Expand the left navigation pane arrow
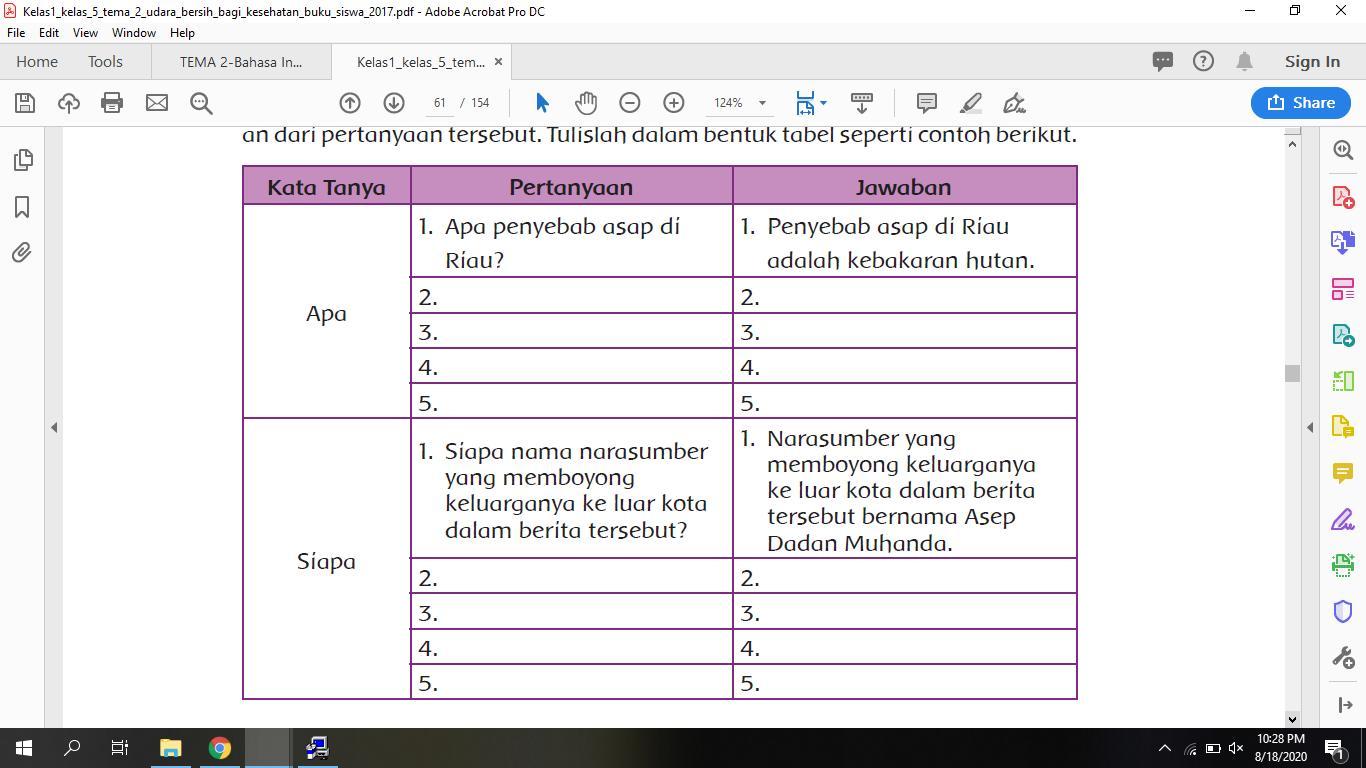The width and height of the screenshot is (1366, 768). pos(54,427)
